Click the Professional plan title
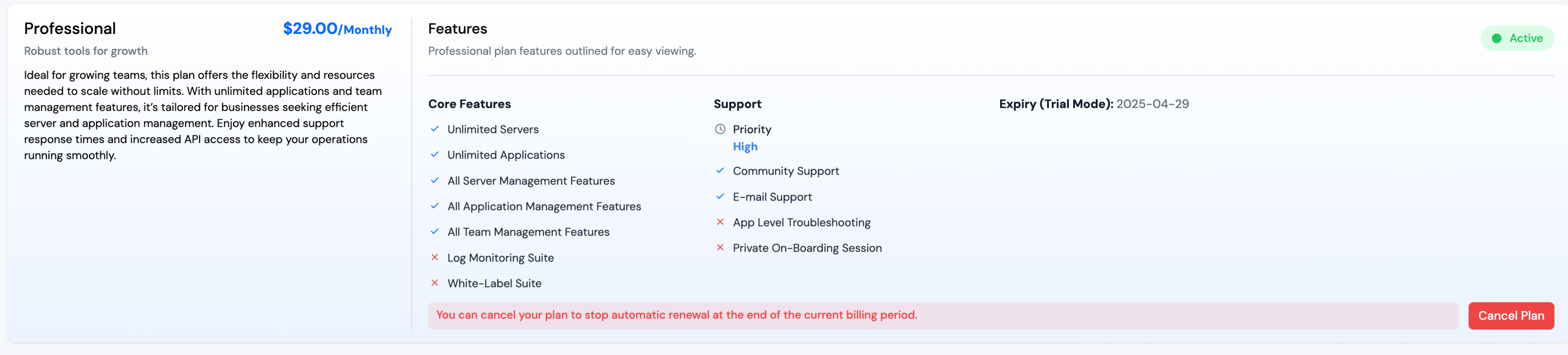The width and height of the screenshot is (1568, 355). tap(70, 28)
